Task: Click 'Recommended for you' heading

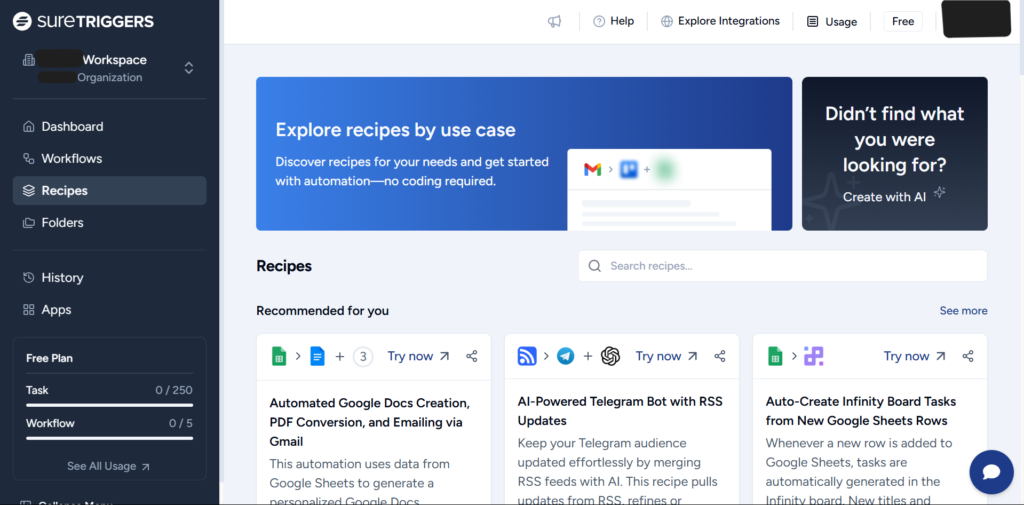Action: tap(323, 311)
